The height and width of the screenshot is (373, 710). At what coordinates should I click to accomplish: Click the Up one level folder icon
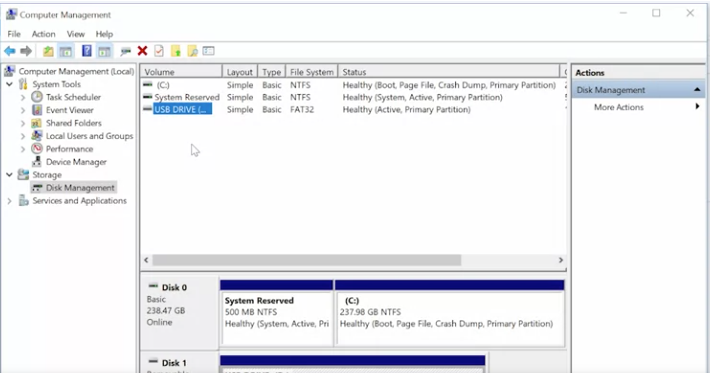pos(48,51)
